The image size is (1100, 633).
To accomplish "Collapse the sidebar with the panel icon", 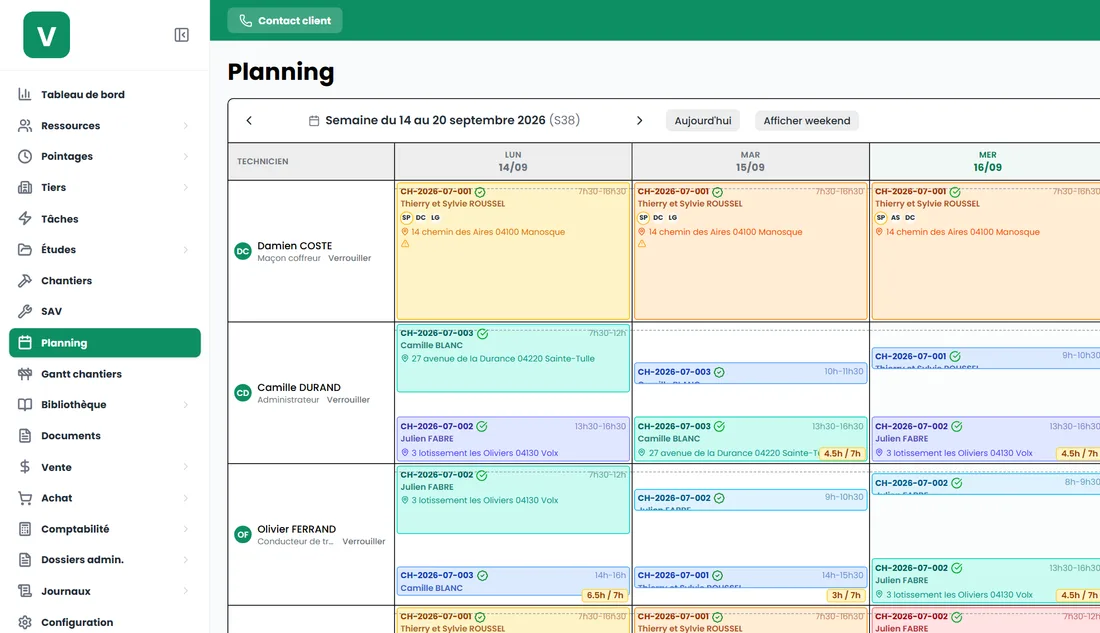I will click(182, 35).
